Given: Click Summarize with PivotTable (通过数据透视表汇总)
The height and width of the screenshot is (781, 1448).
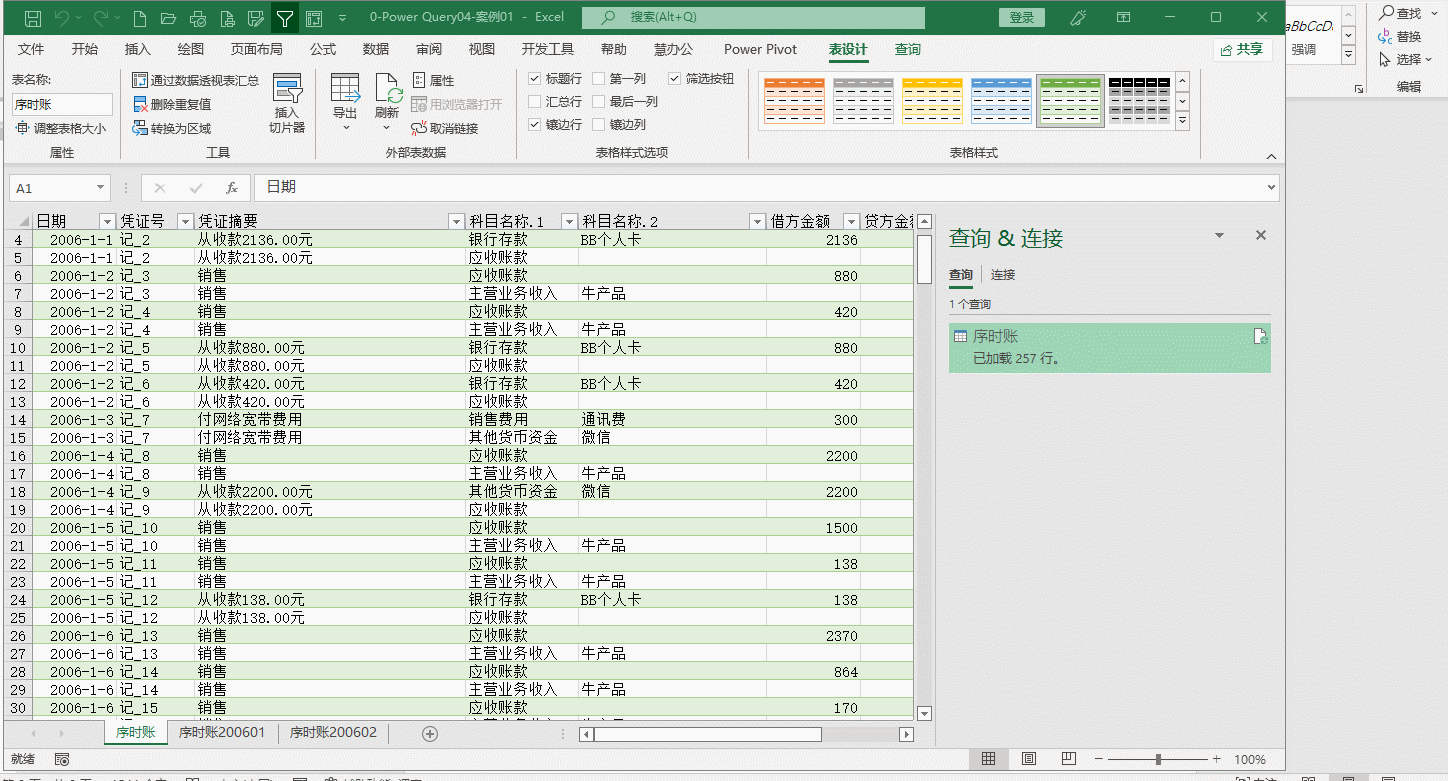Looking at the screenshot, I should coord(196,80).
